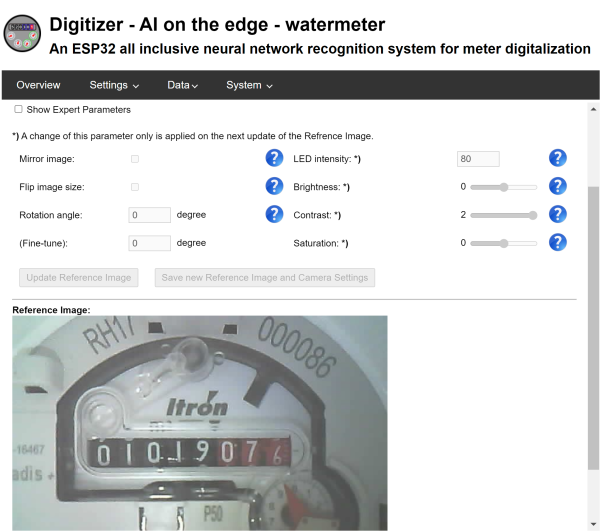Expand the System dropdown menu
Image resolution: width=600 pixels, height=531 pixels.
(x=249, y=85)
